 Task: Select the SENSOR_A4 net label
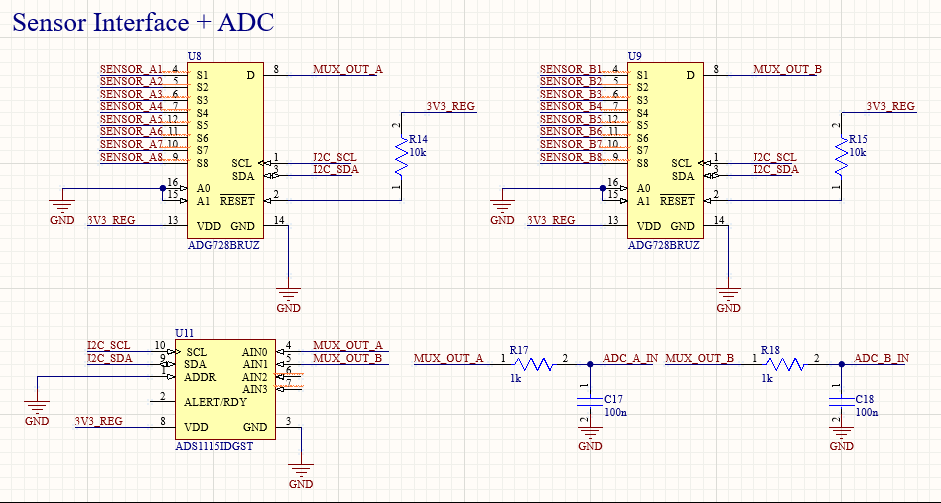[x=131, y=106]
